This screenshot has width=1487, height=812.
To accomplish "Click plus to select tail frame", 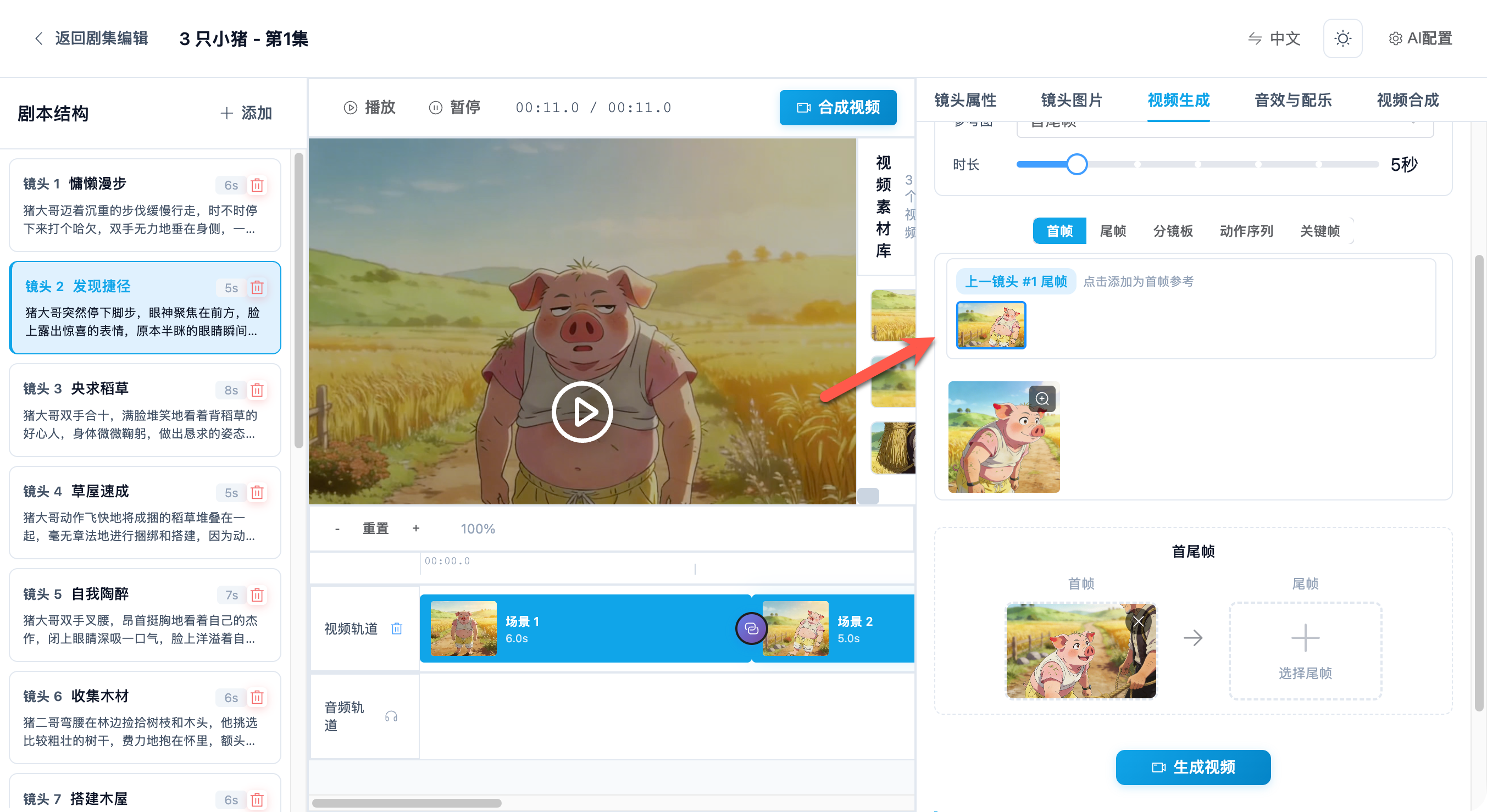I will (1305, 638).
